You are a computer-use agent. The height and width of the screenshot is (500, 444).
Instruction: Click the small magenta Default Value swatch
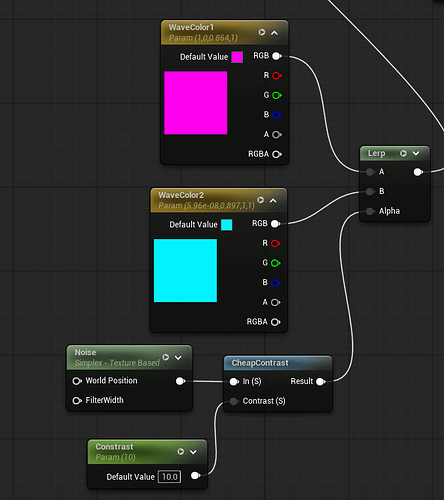(237, 57)
